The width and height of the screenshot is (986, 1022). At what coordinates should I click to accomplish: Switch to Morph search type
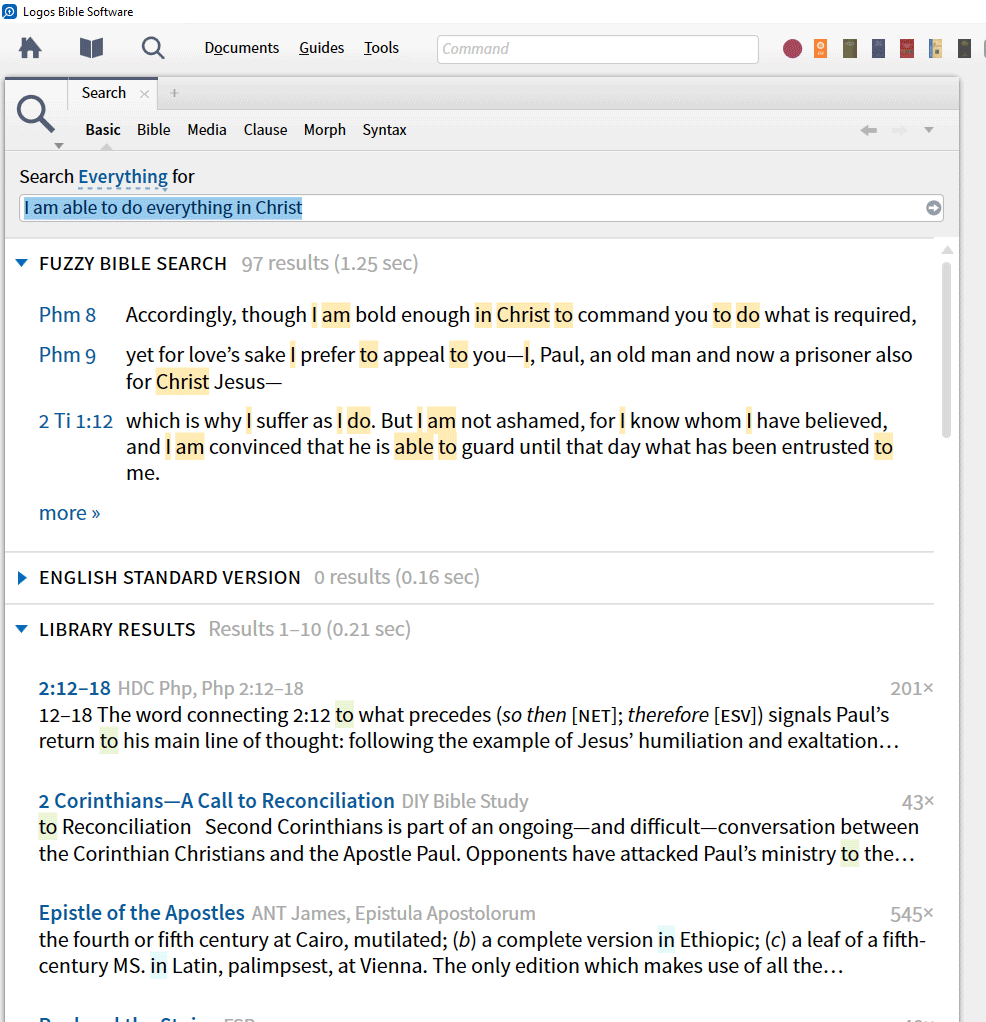point(325,130)
